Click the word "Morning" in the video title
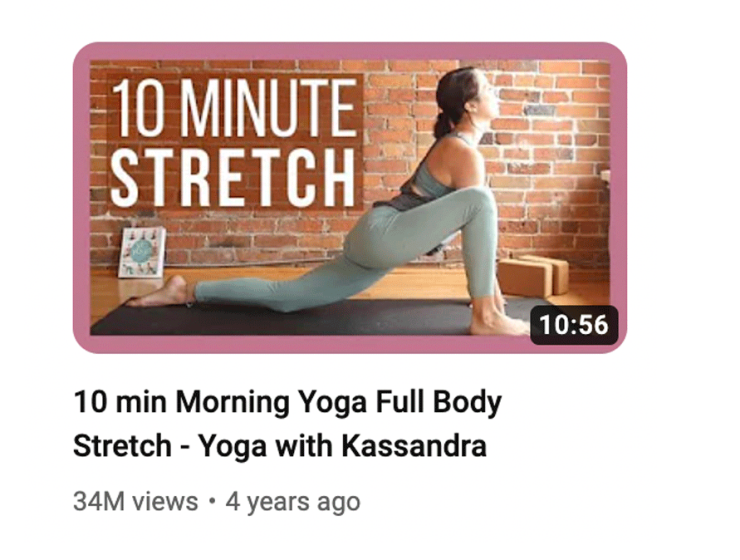The height and width of the screenshot is (560, 740). tap(232, 404)
